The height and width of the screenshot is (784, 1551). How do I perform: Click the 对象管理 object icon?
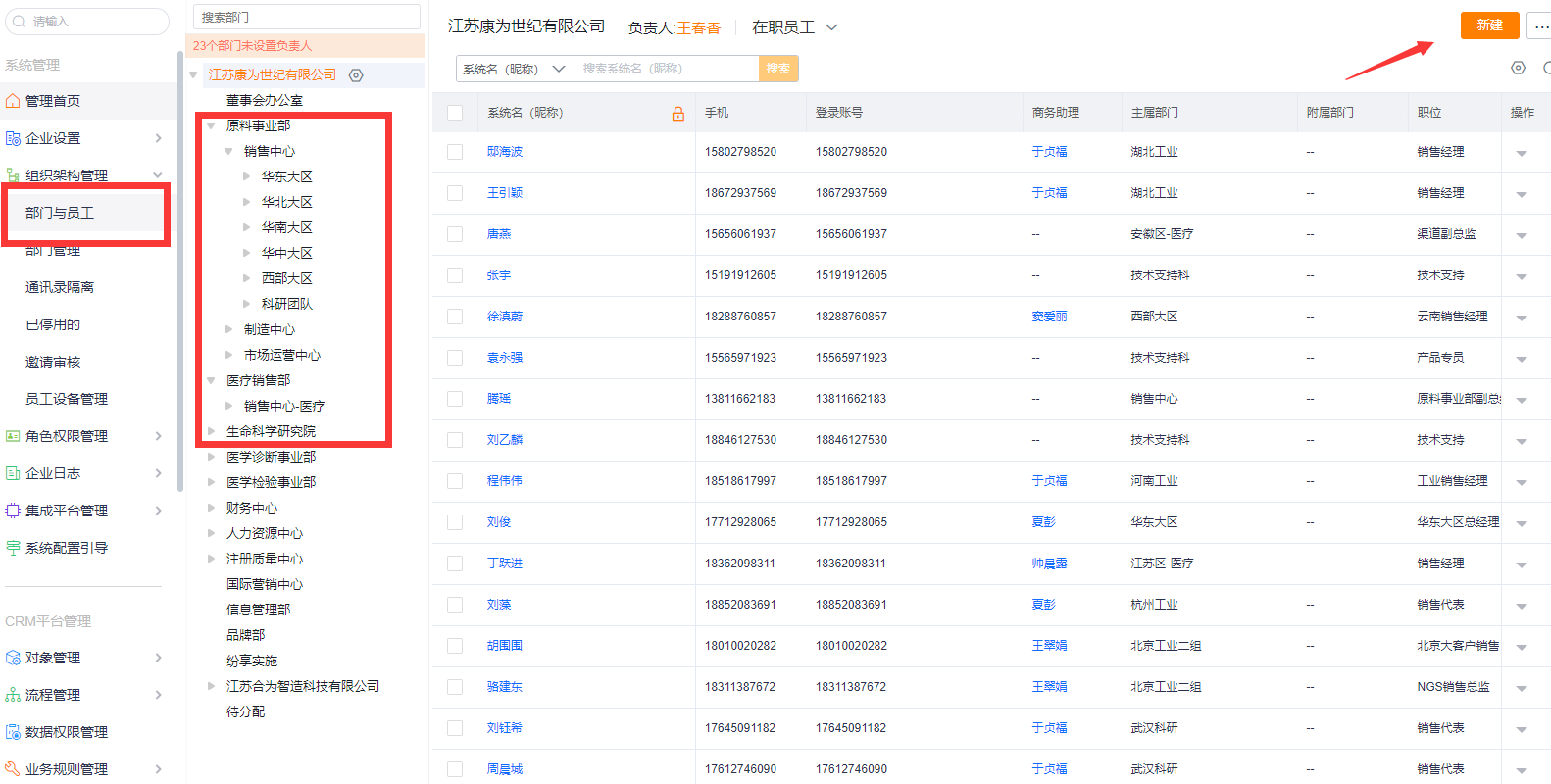point(13,658)
